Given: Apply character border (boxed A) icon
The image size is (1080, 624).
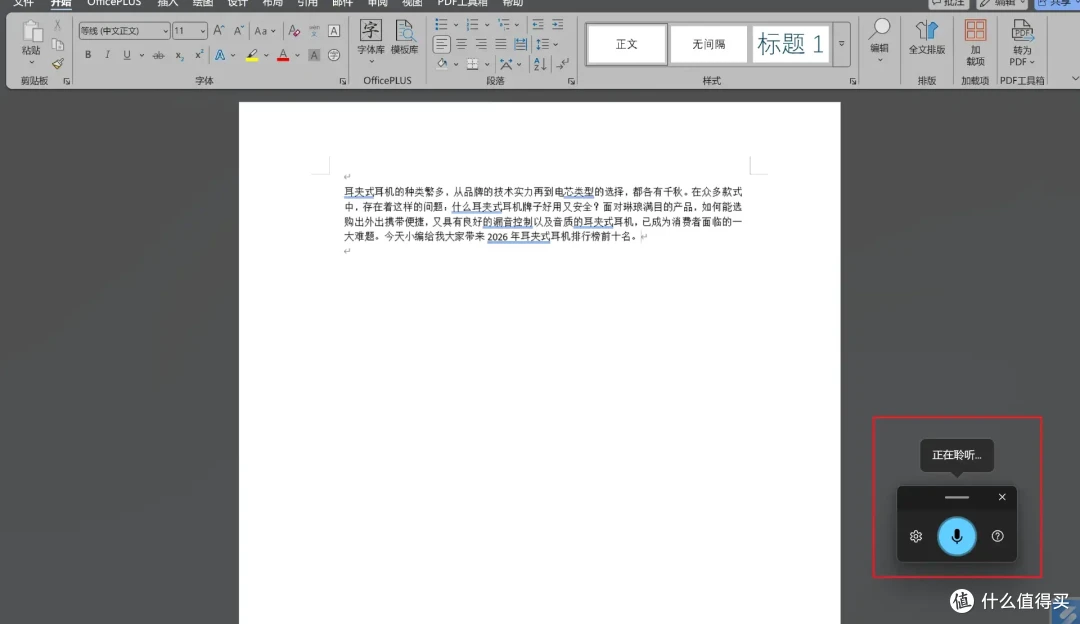Looking at the screenshot, I should point(334,30).
